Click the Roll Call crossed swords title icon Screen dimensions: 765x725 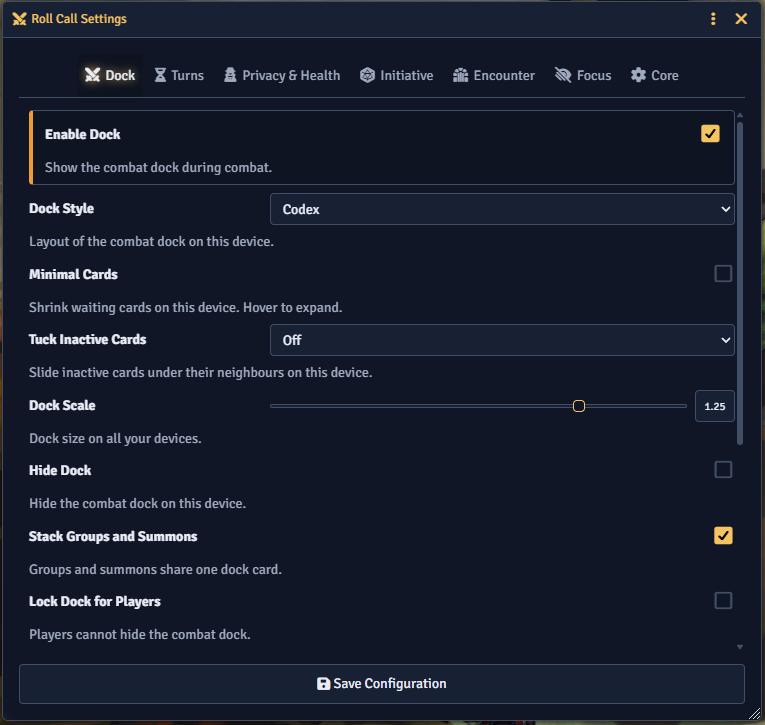coord(19,19)
